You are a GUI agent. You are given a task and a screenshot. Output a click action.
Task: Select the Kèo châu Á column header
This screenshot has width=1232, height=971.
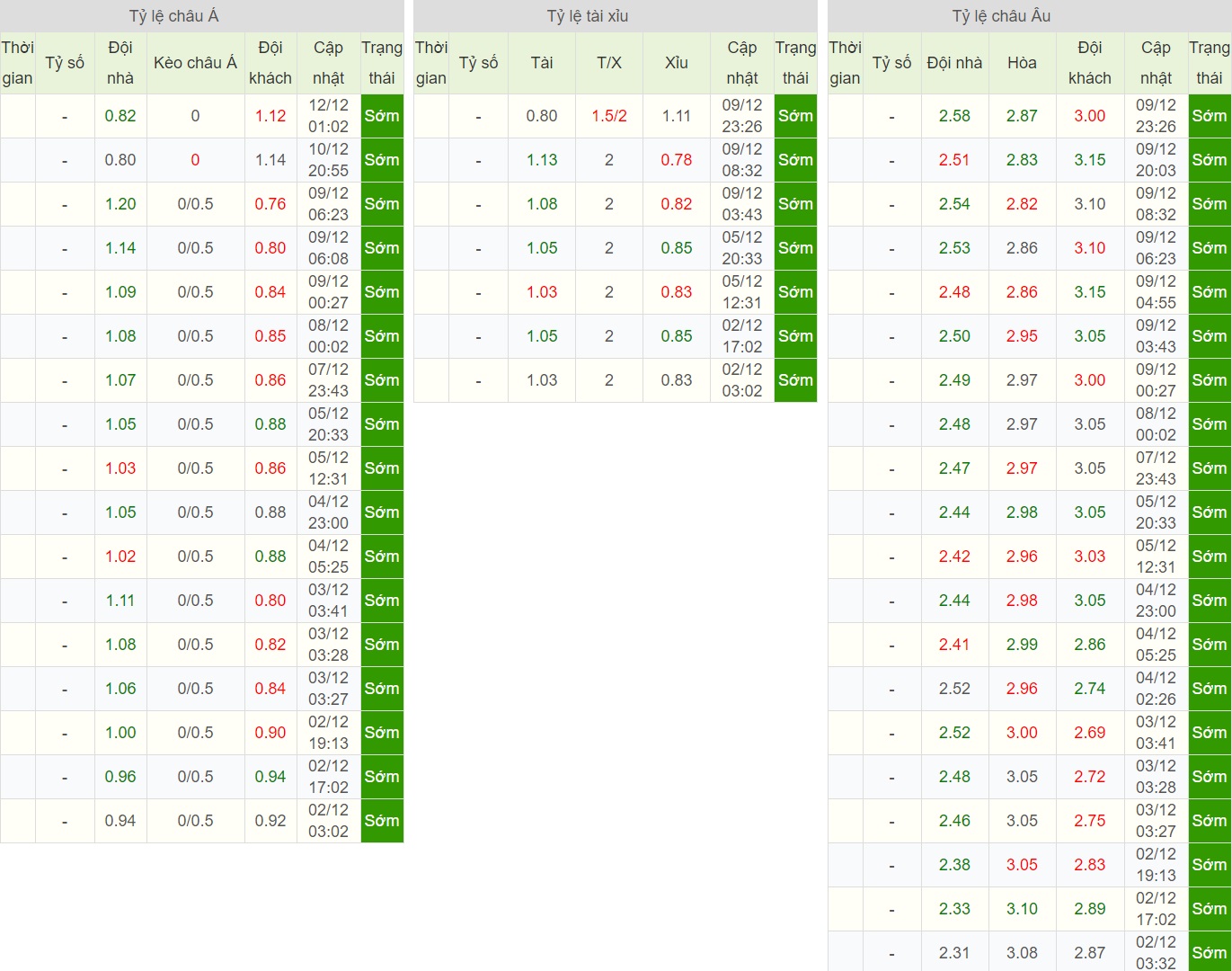[x=195, y=63]
